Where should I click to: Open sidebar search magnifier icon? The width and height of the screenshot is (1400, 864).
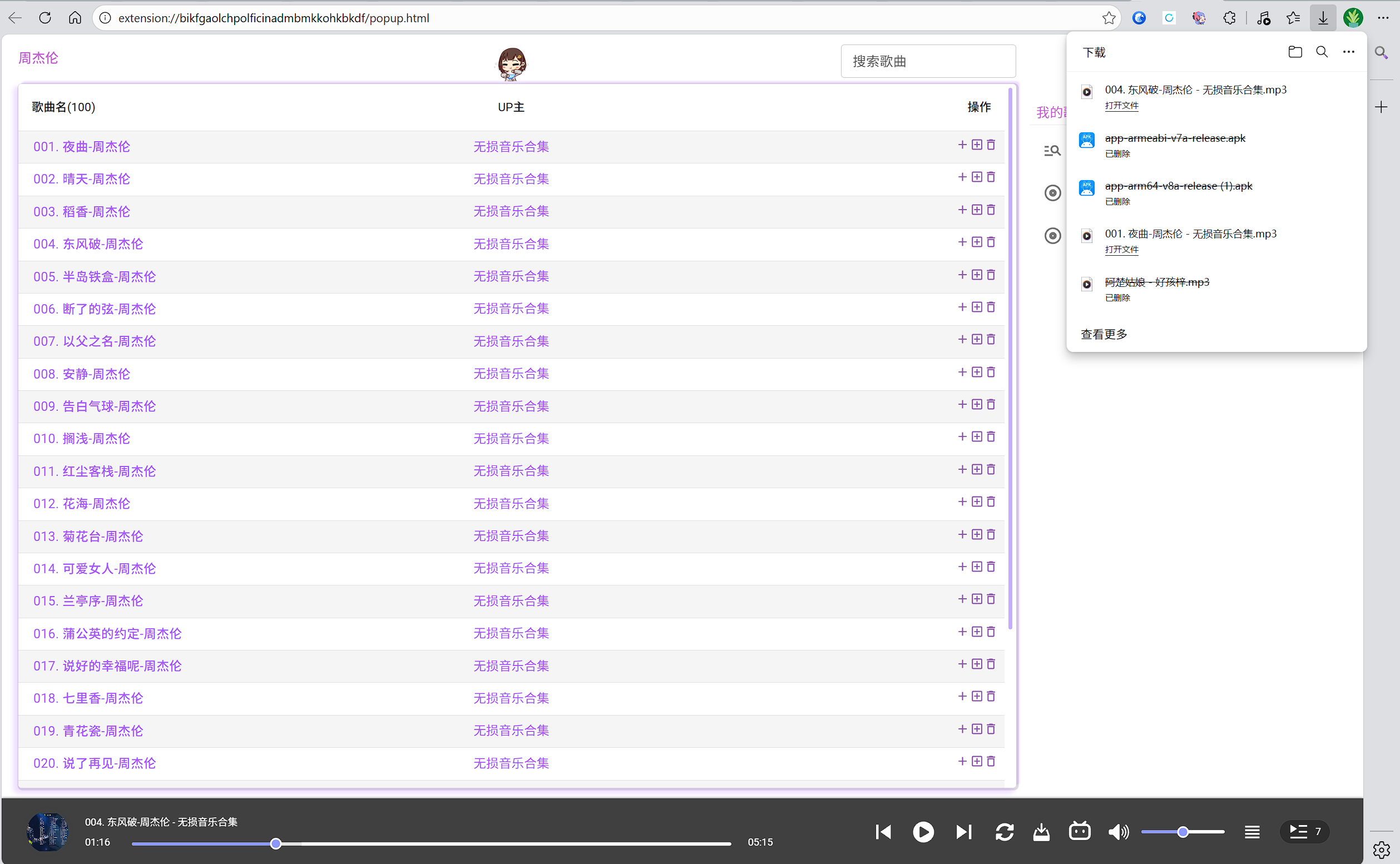tap(1382, 53)
